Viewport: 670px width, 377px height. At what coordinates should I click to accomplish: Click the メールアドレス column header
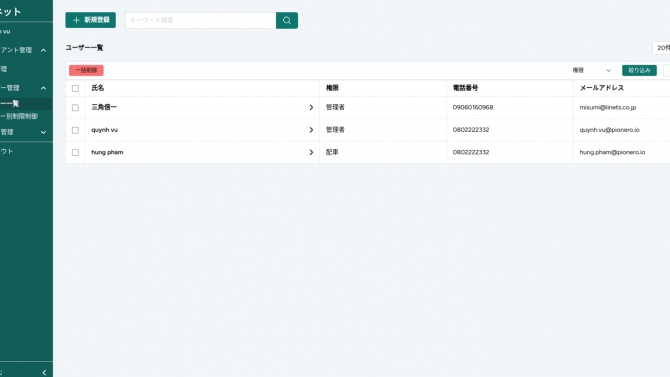(x=602, y=88)
